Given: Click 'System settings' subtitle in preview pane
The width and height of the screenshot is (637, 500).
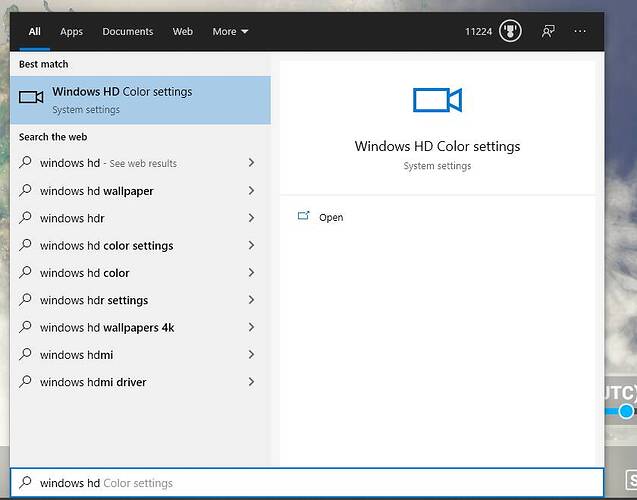Looking at the screenshot, I should (437, 166).
